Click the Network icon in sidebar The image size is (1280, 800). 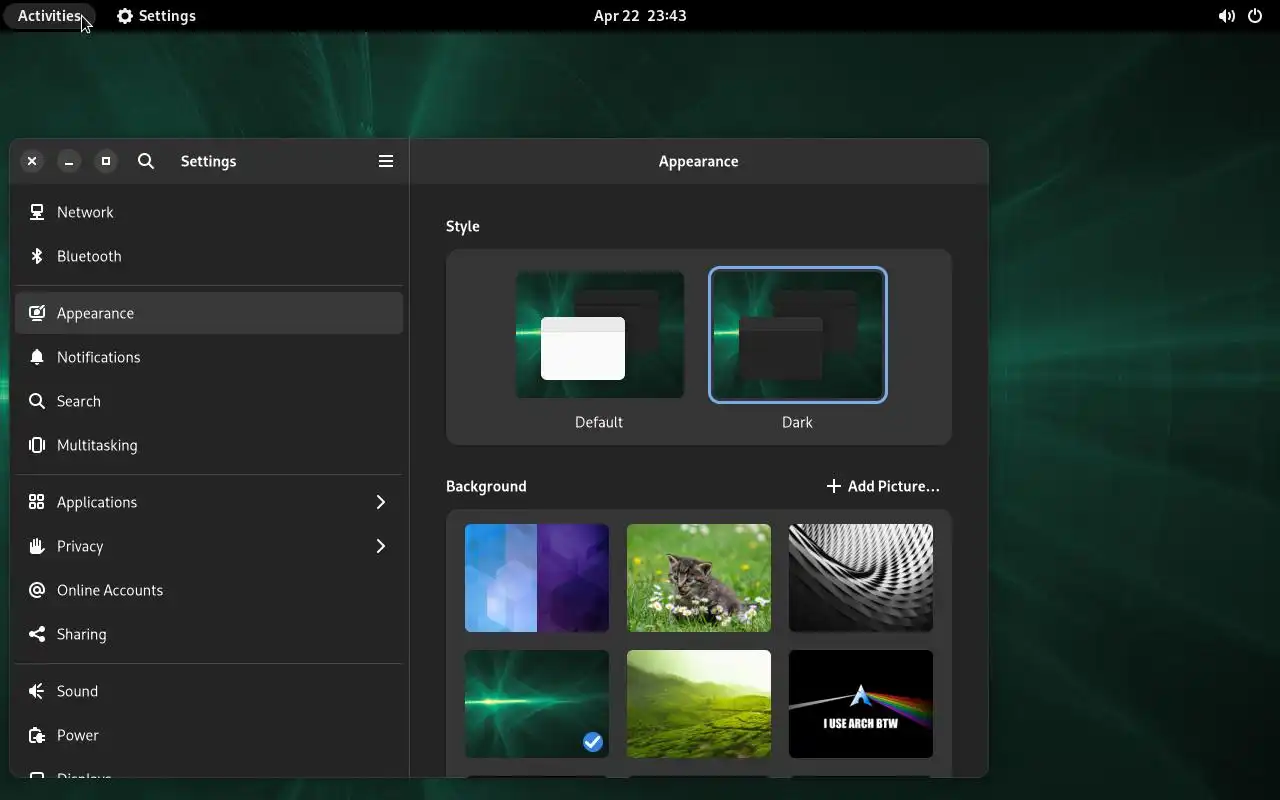coord(37,212)
